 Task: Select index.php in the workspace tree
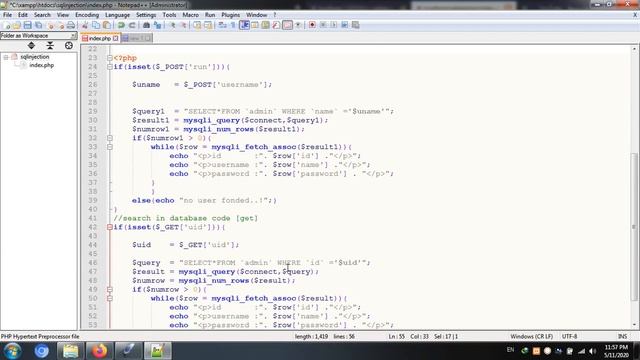pyautogui.click(x=41, y=65)
